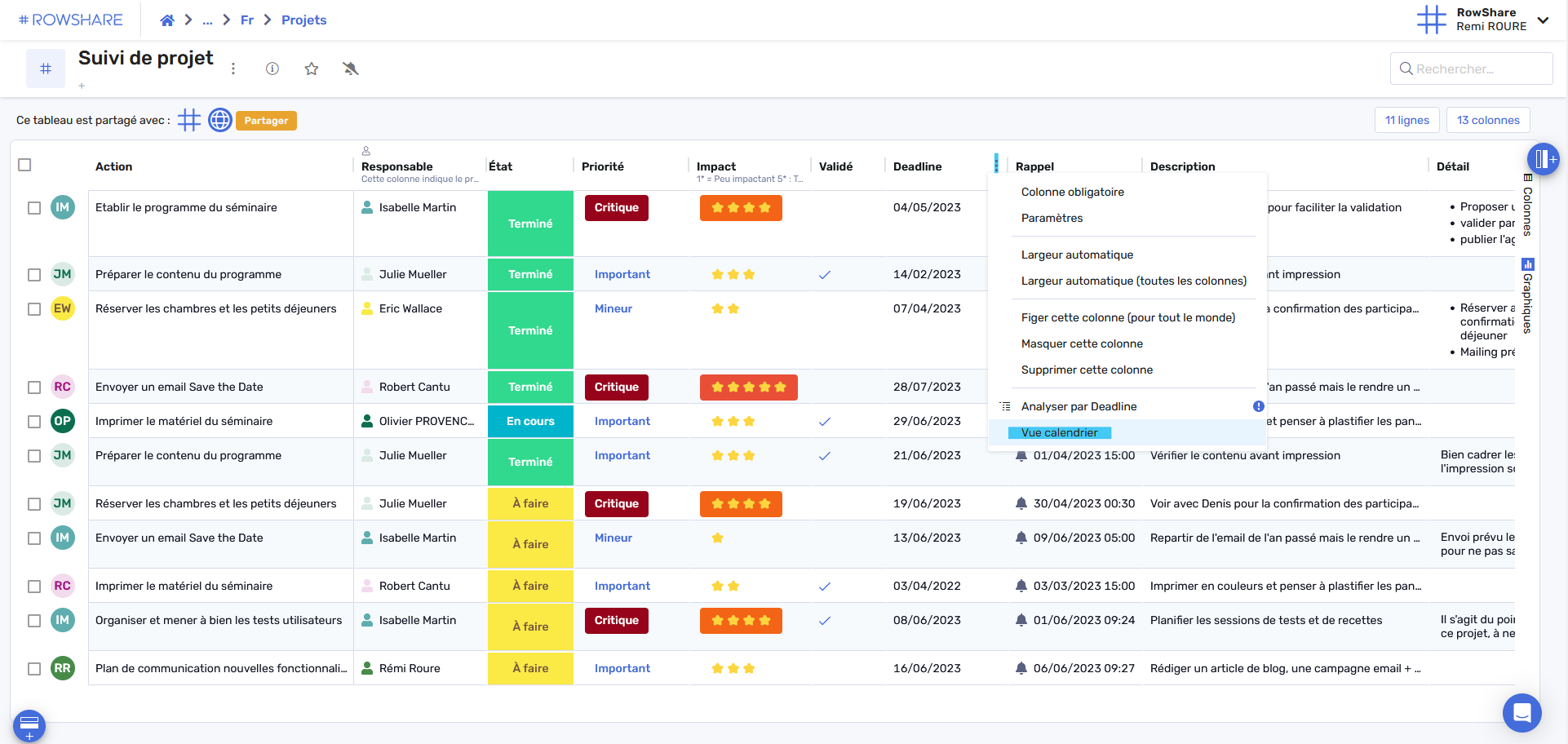The image size is (1568, 744).
Task: Check the row Etablir le programme du séminaire
Action: coord(34,208)
